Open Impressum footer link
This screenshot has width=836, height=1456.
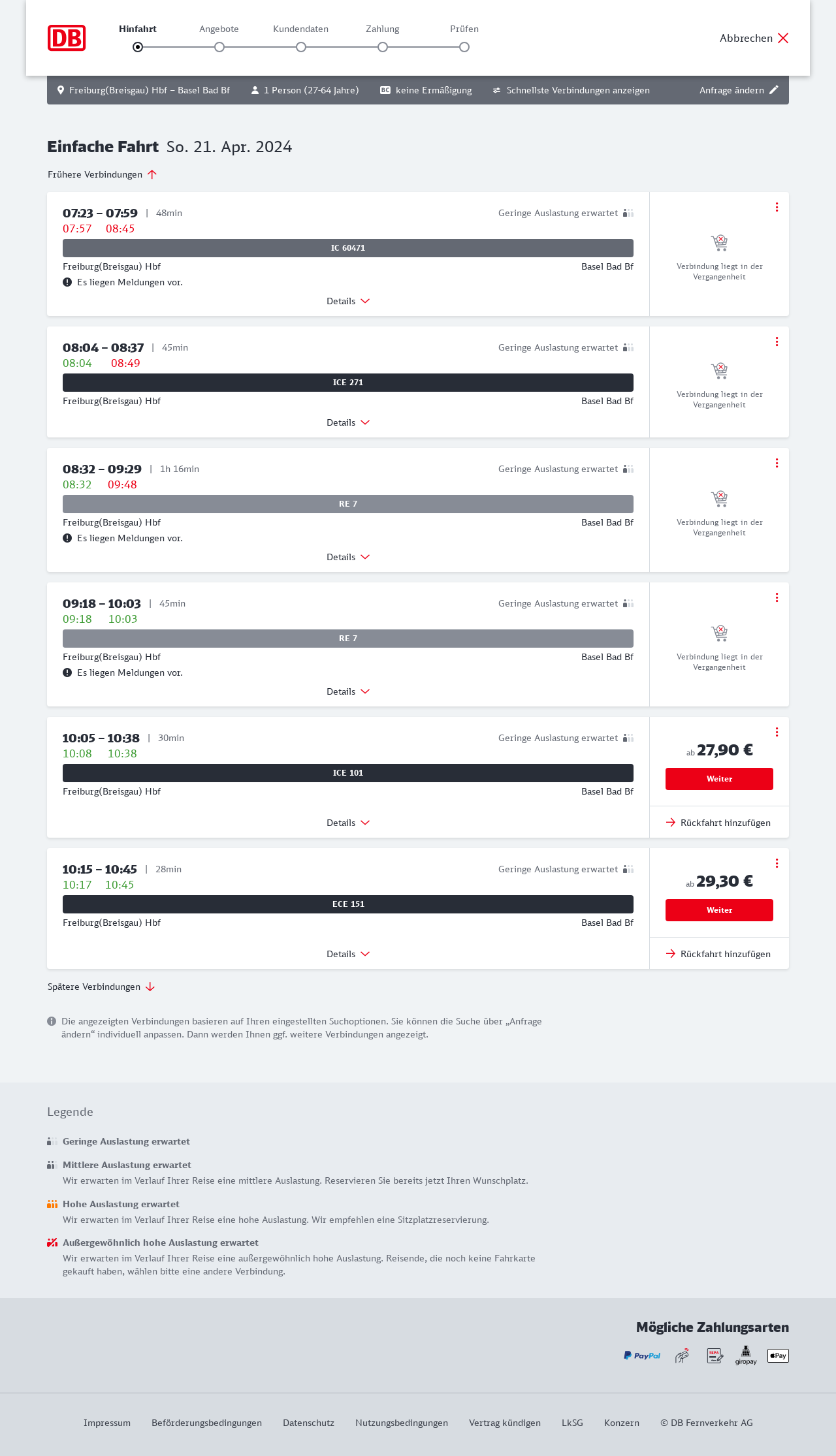(x=107, y=1423)
